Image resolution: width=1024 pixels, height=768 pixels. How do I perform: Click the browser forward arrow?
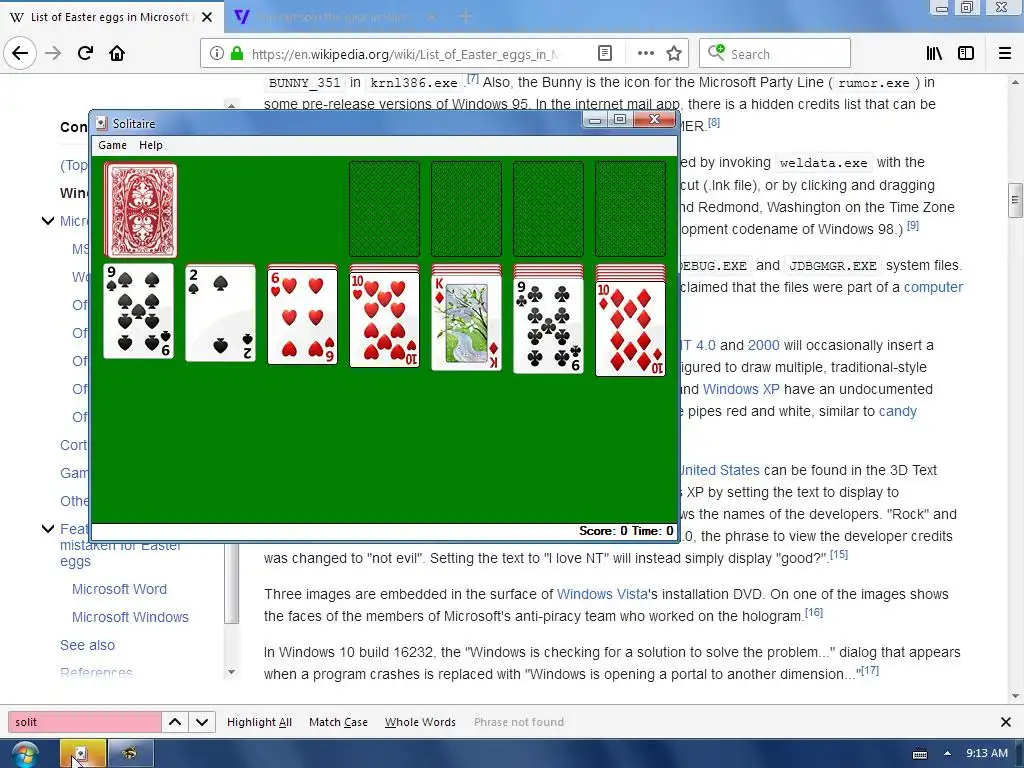tap(54, 54)
